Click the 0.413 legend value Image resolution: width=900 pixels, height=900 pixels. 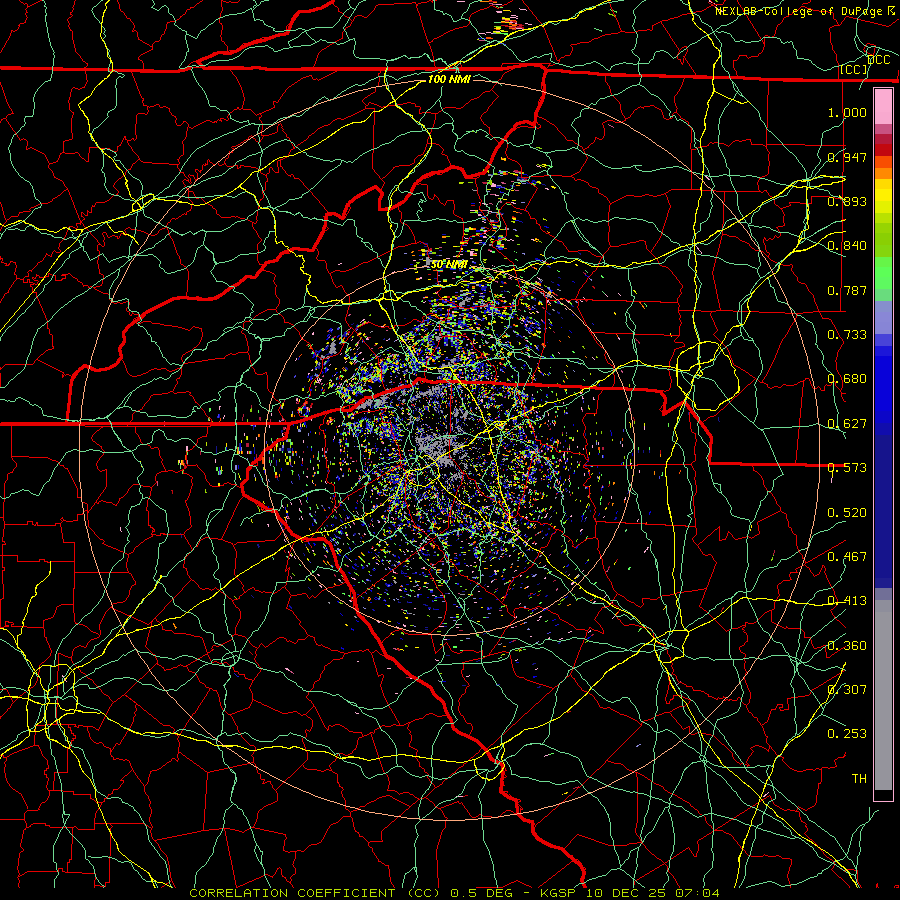(x=847, y=601)
